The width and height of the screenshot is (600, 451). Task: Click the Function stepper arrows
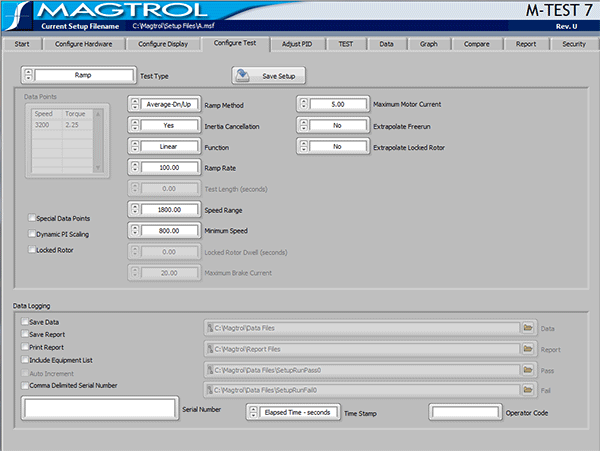coord(135,146)
